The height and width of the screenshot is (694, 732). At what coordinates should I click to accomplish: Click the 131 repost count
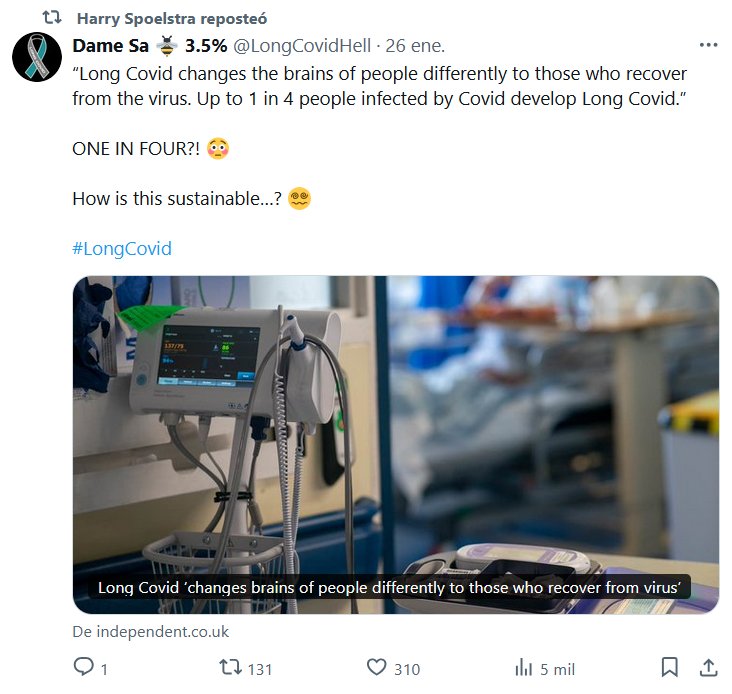(259, 669)
